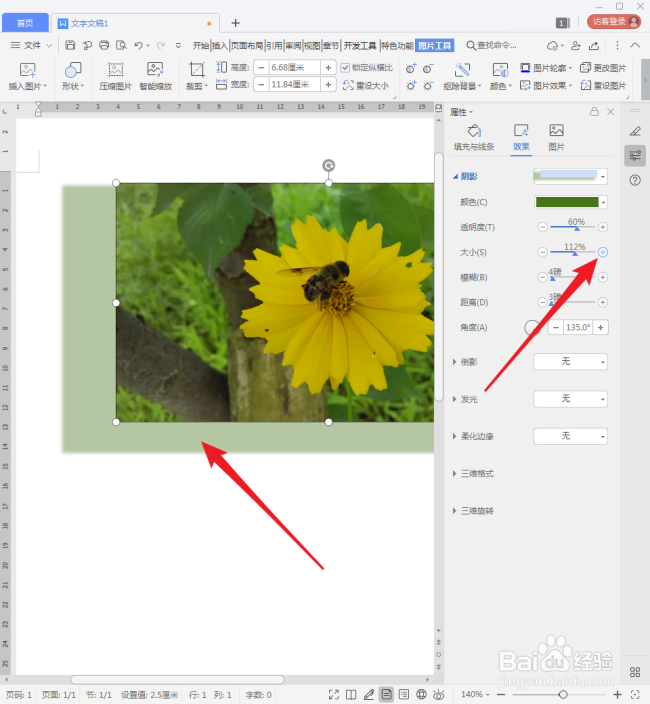Viewport: 650px width, 704px height.
Task: Increase the image height with plus
Action: (x=328, y=68)
